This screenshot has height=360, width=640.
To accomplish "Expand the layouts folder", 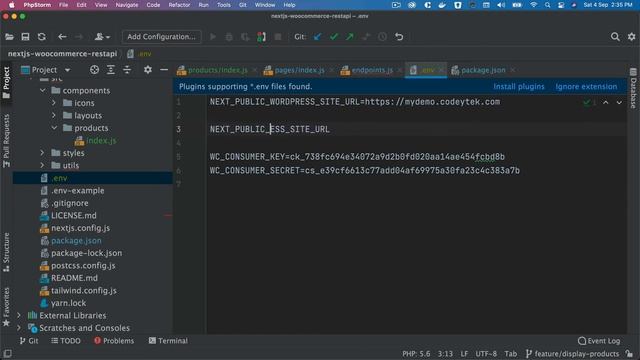I will [54, 116].
